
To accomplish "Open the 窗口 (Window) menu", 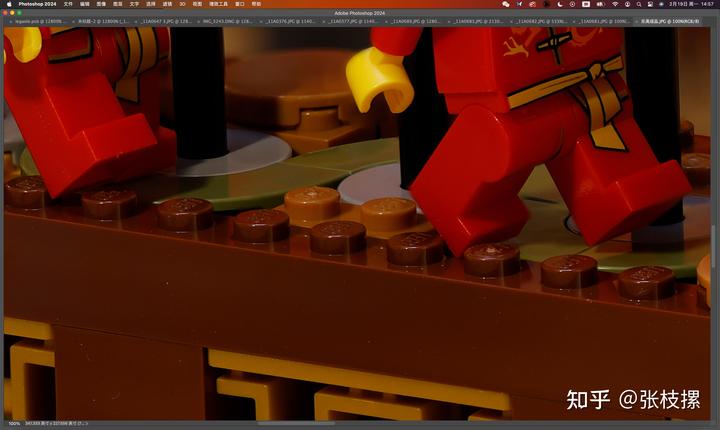I will click(x=240, y=4).
